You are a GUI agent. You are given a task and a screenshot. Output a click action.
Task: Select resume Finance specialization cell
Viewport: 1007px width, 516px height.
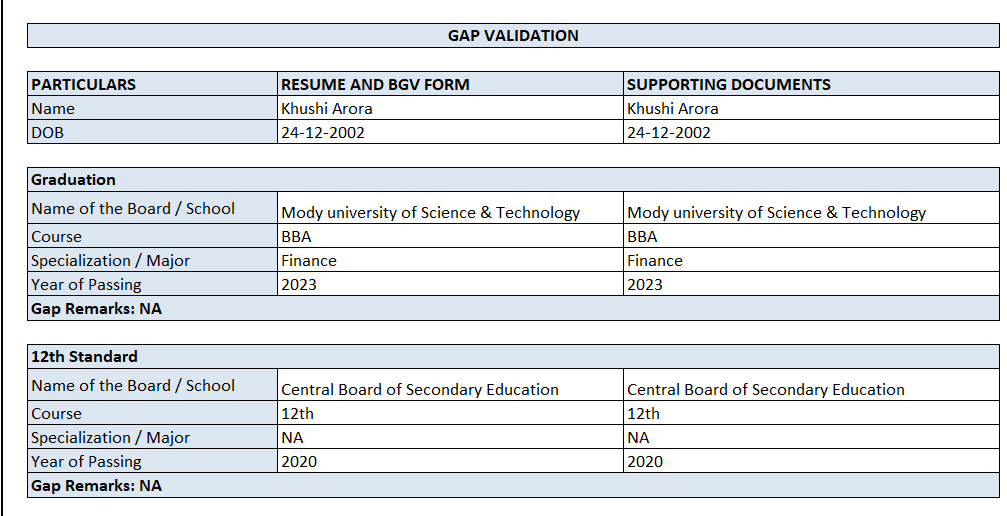(x=450, y=261)
